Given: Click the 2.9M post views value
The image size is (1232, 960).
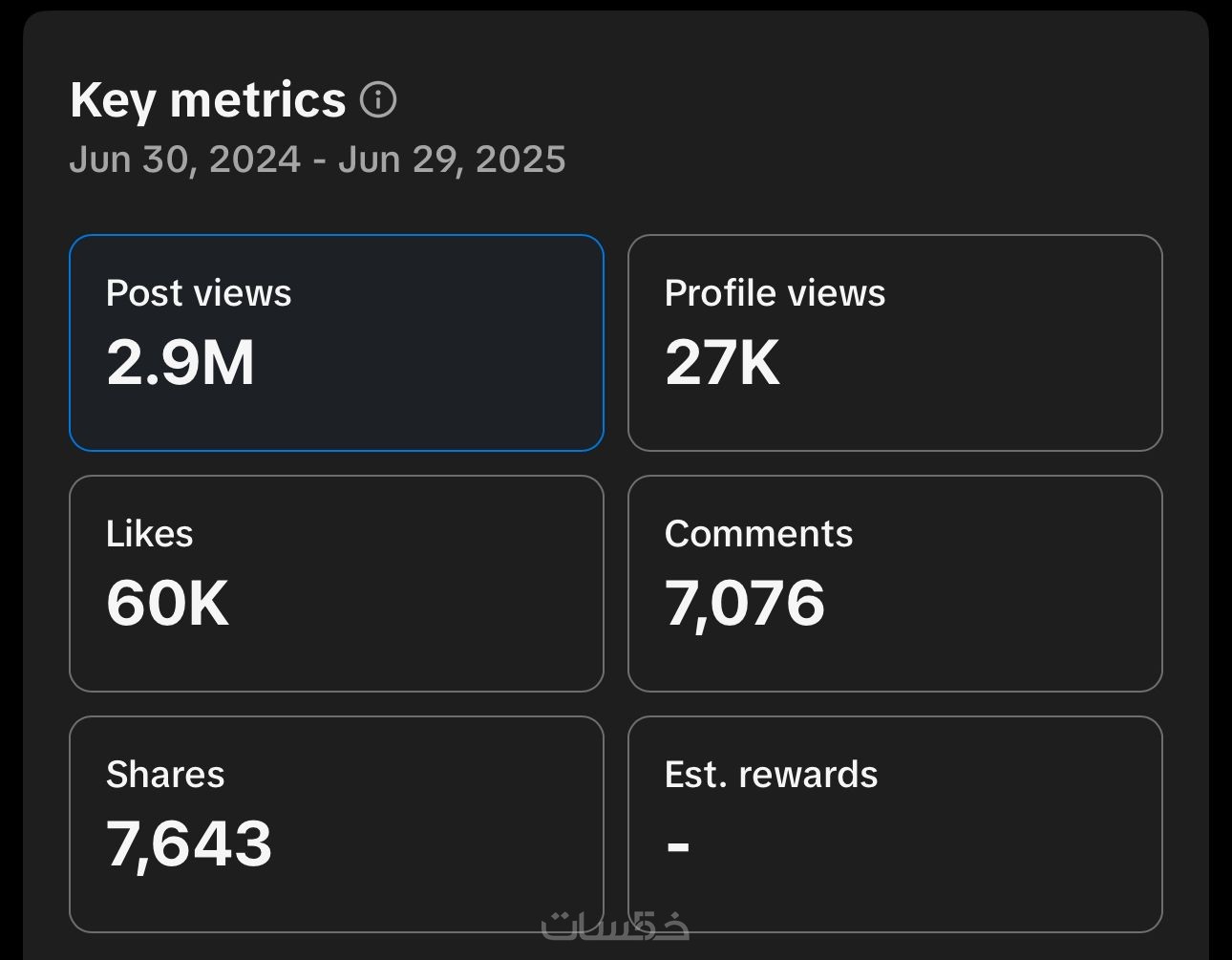Looking at the screenshot, I should click(181, 363).
